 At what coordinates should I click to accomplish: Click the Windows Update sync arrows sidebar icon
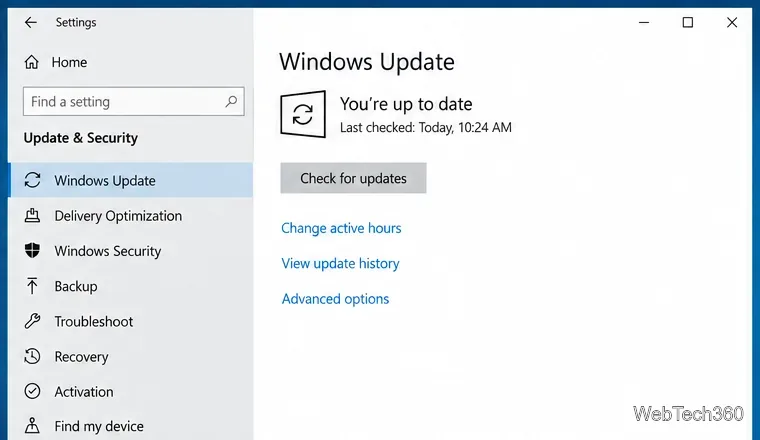click(32, 180)
